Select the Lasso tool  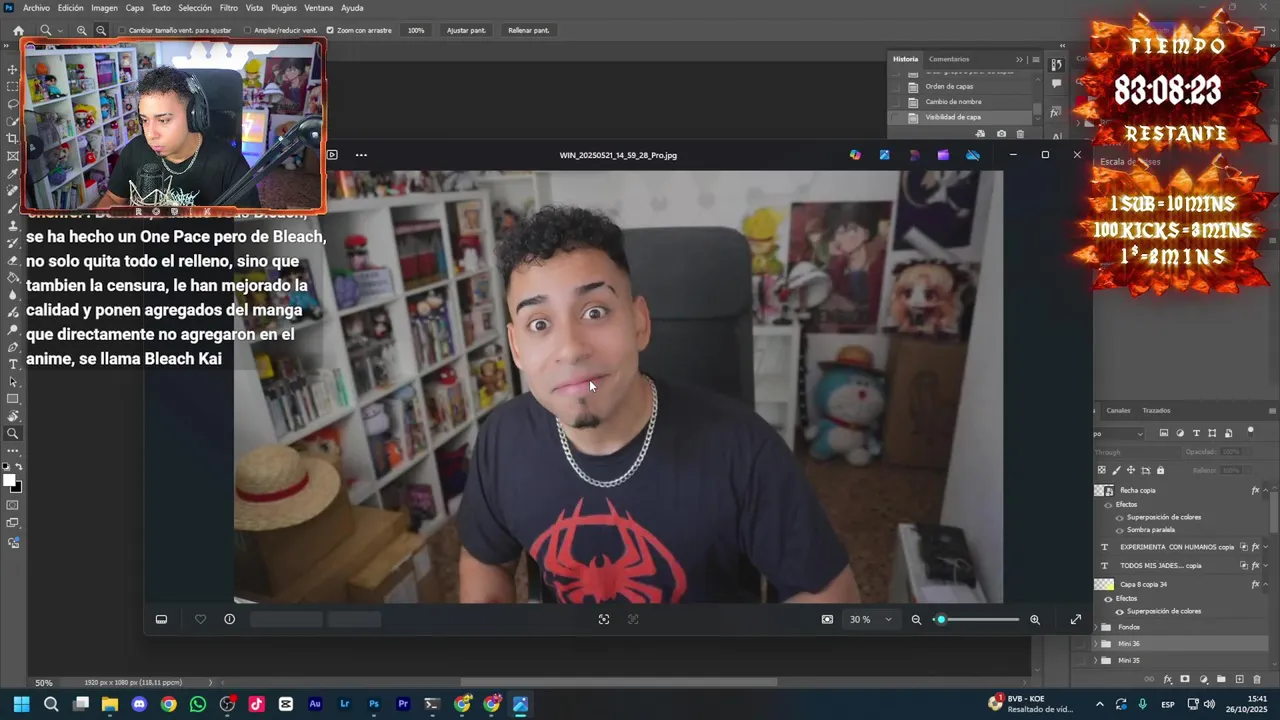(13, 104)
